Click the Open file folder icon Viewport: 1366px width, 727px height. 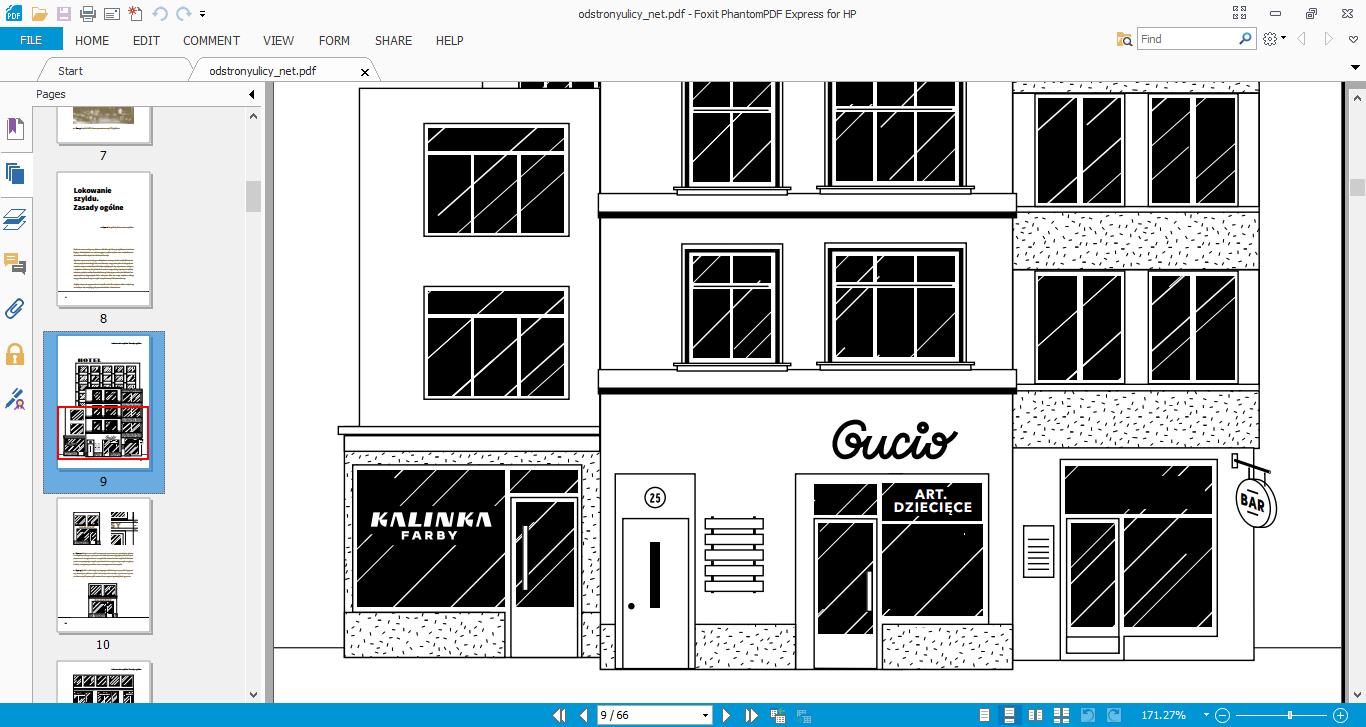click(x=39, y=14)
